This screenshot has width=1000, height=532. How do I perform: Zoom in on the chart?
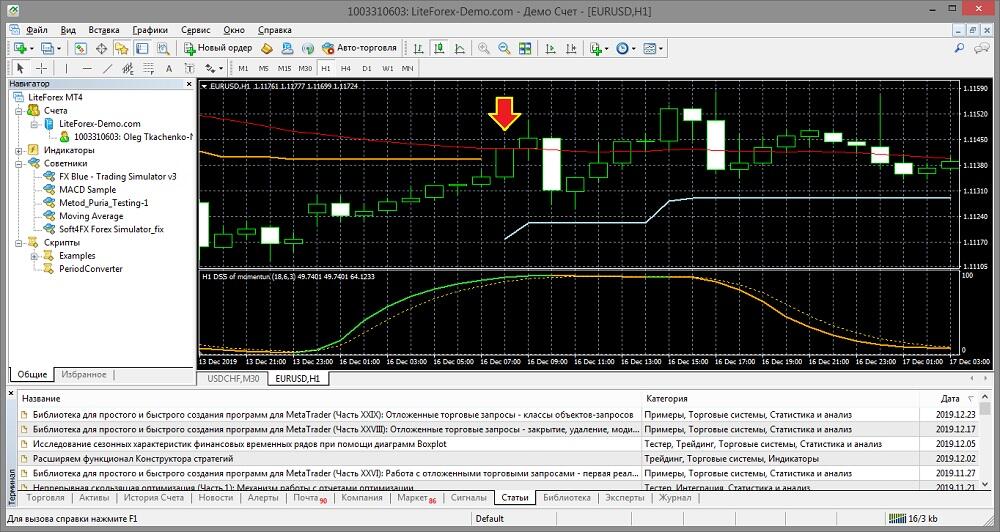tap(484, 48)
